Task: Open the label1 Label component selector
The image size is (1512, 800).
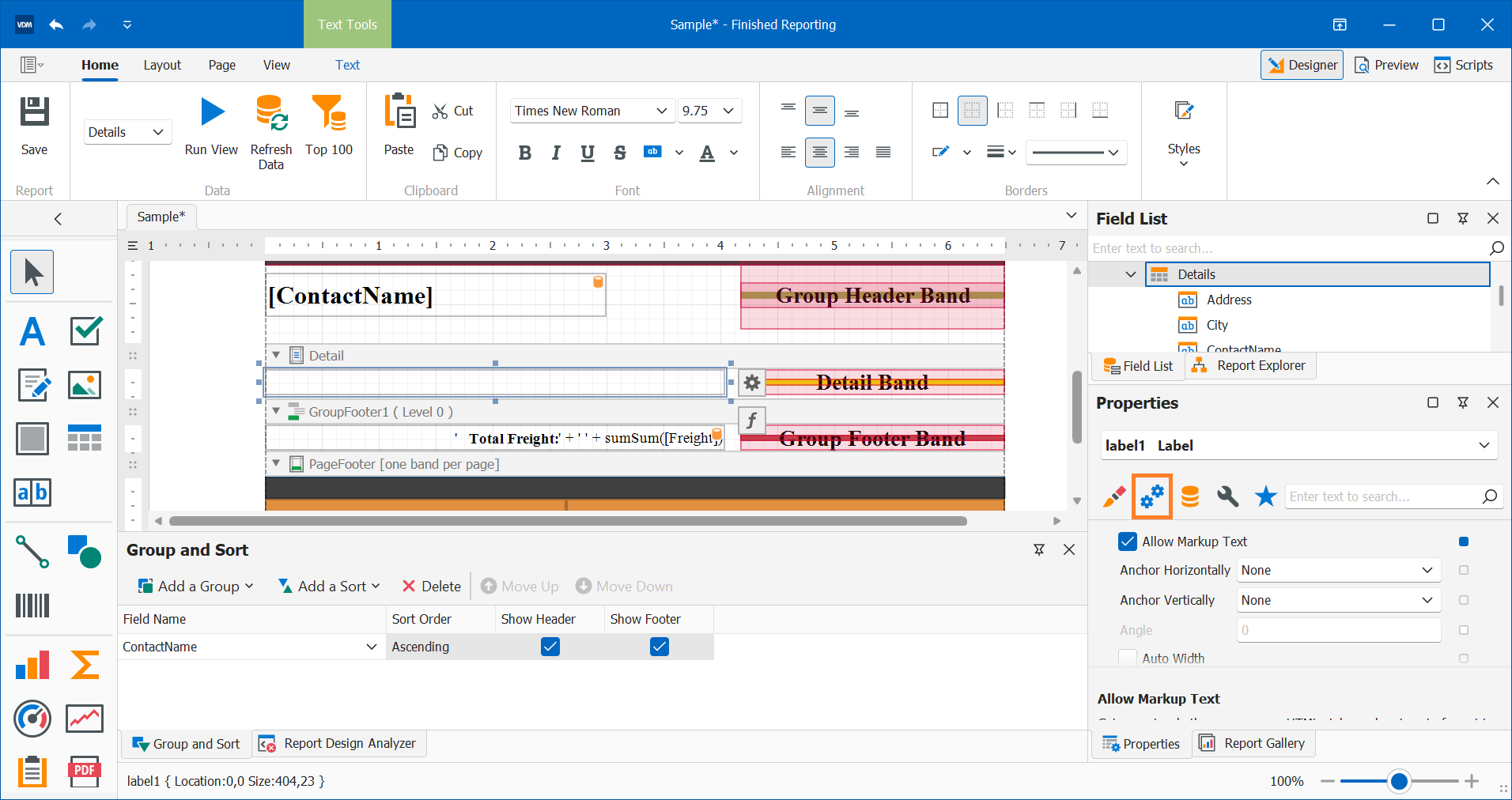Action: click(x=1298, y=446)
